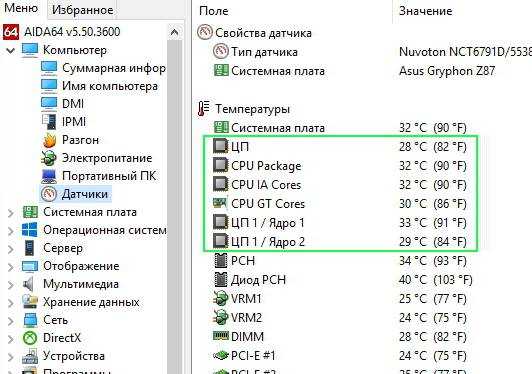Click the chip icon next to CPU Package
The width and height of the screenshot is (532, 374).
[221, 165]
